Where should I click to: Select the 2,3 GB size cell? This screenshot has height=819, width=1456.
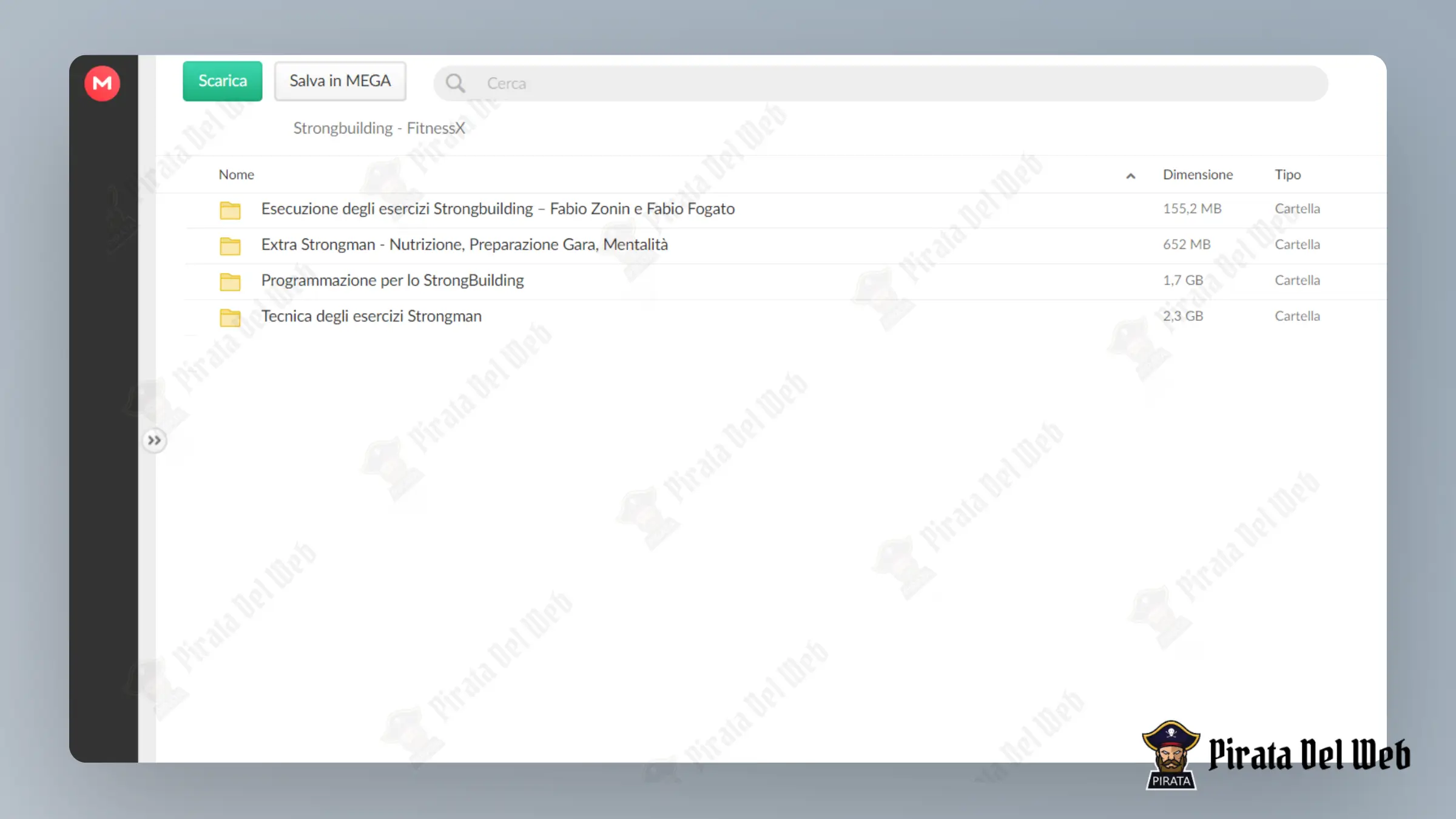pyautogui.click(x=1182, y=316)
